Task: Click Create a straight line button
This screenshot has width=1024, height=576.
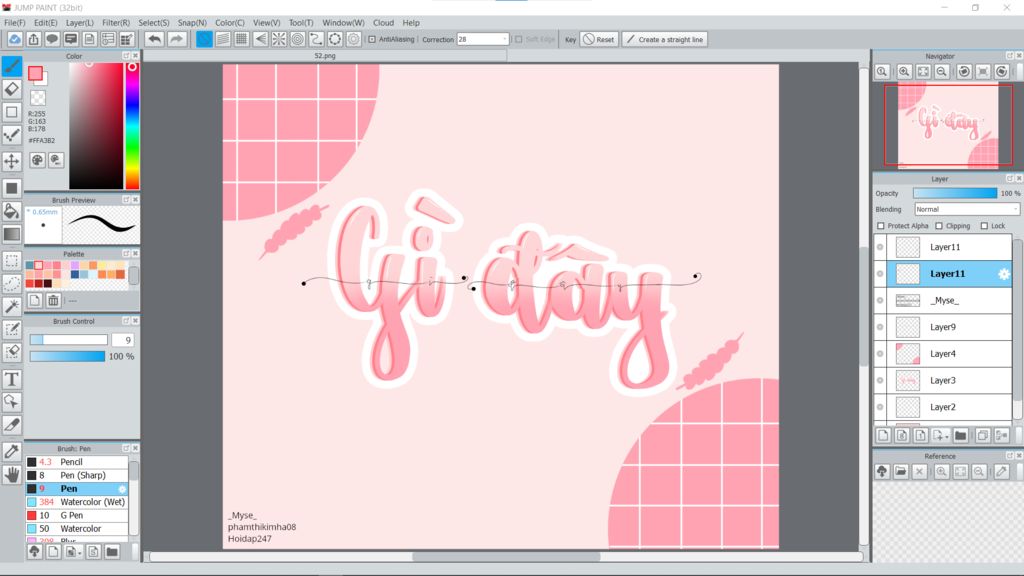Action: coord(665,39)
